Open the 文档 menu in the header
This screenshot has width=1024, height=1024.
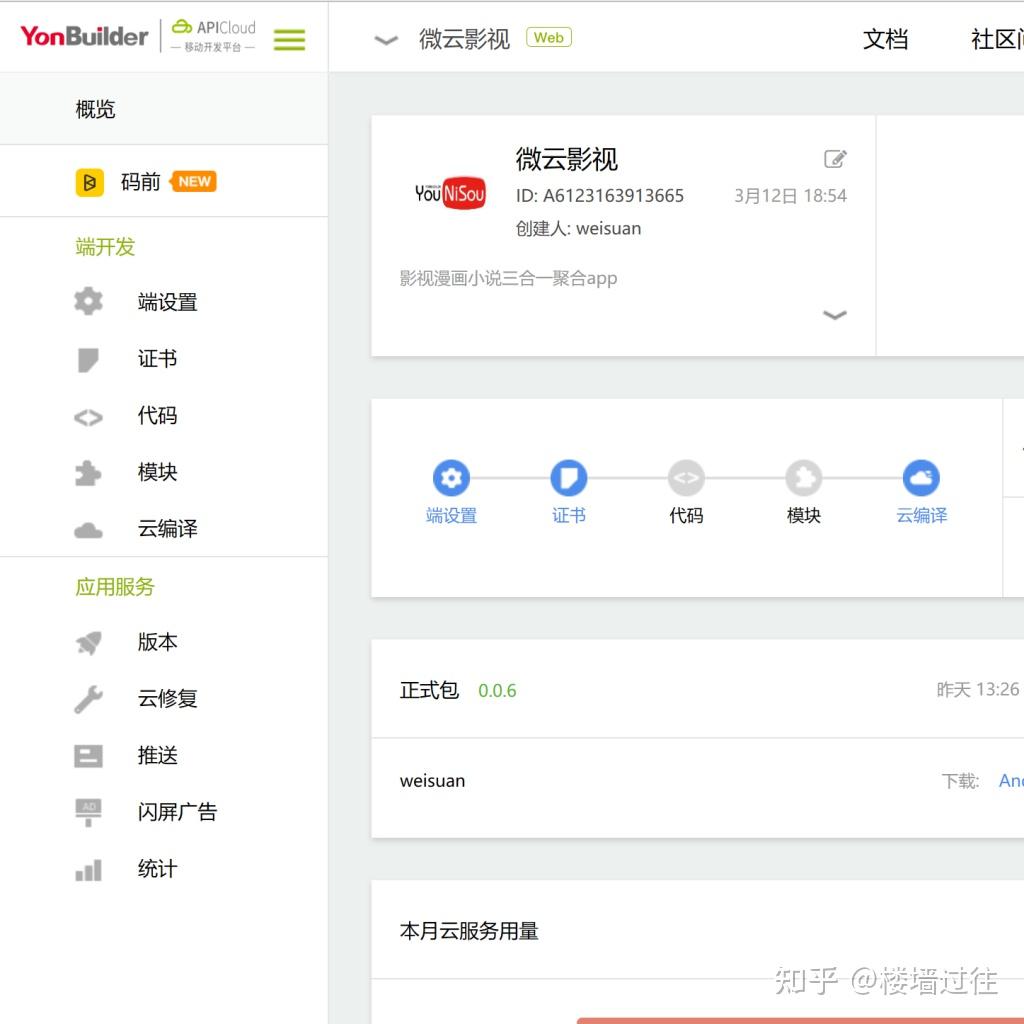(x=885, y=40)
